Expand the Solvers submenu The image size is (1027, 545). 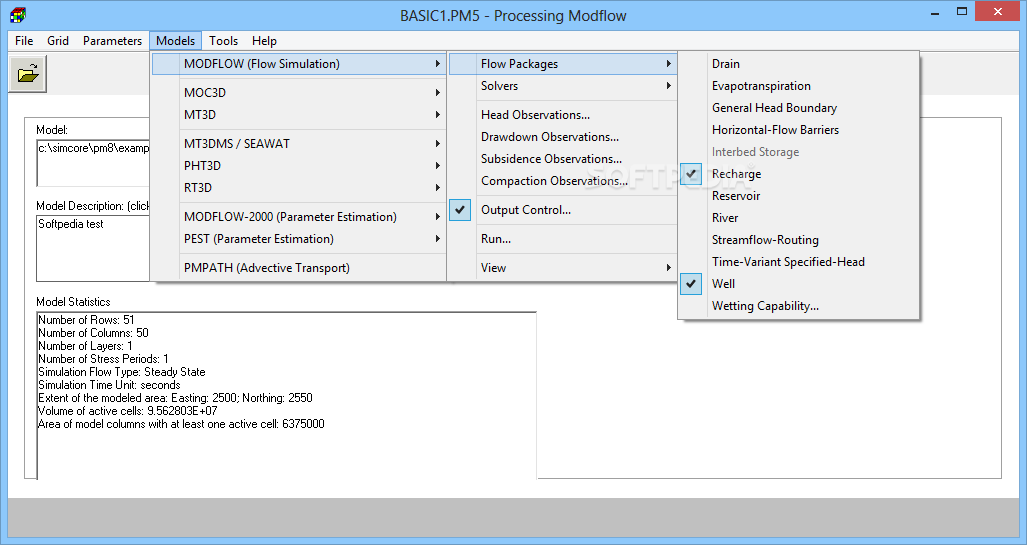[563, 86]
